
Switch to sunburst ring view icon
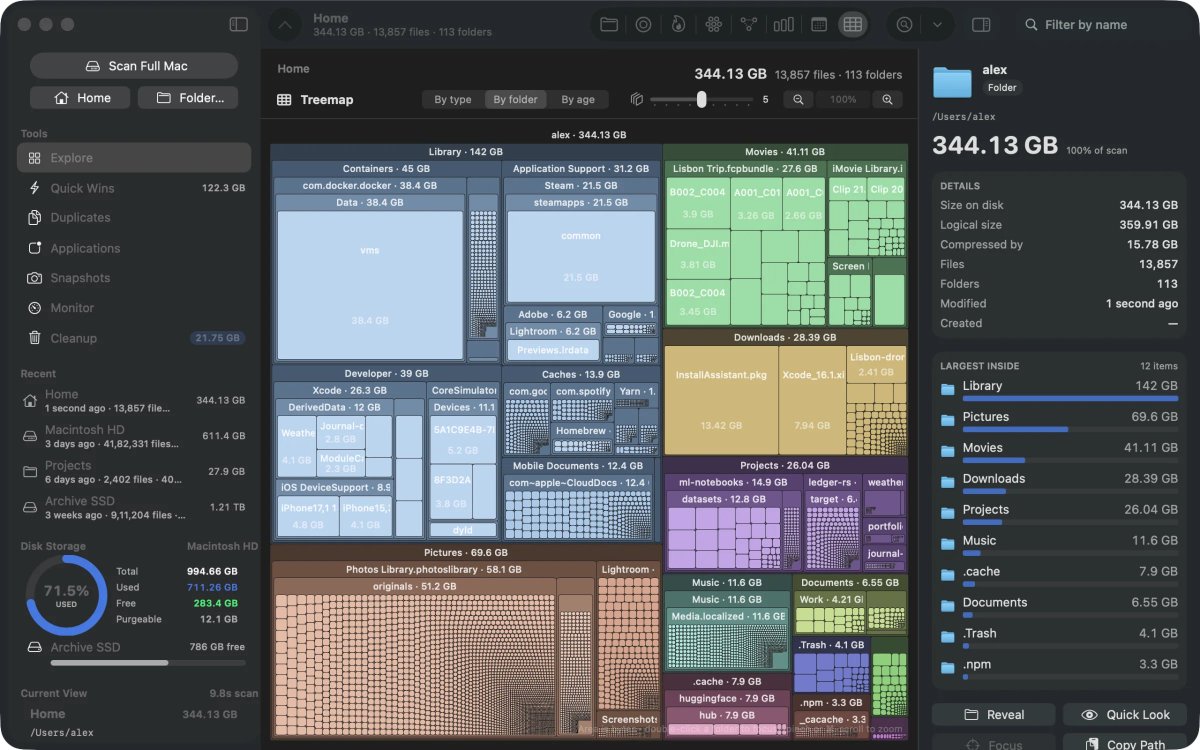tap(643, 24)
